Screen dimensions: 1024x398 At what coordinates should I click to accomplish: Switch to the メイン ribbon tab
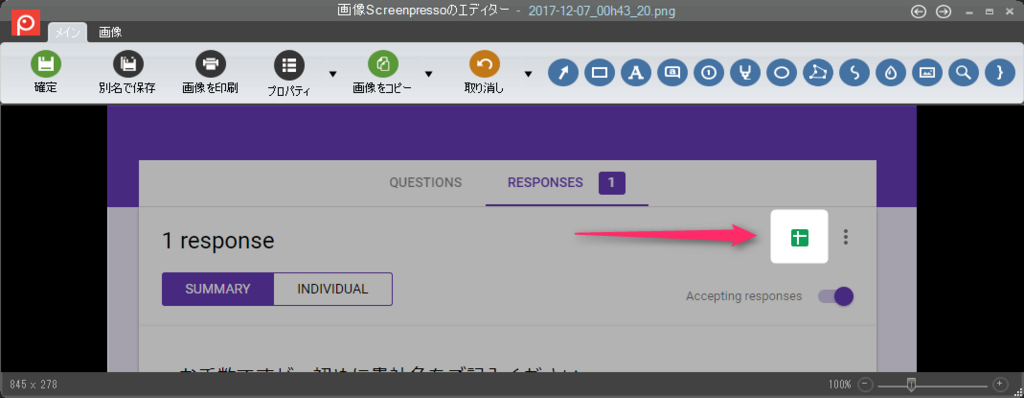point(67,32)
